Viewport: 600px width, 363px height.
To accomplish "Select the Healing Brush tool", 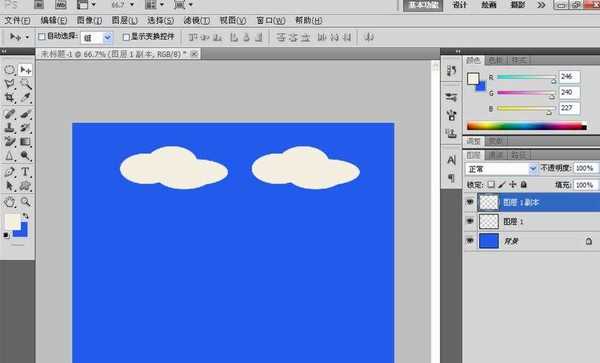I will pyautogui.click(x=10, y=114).
